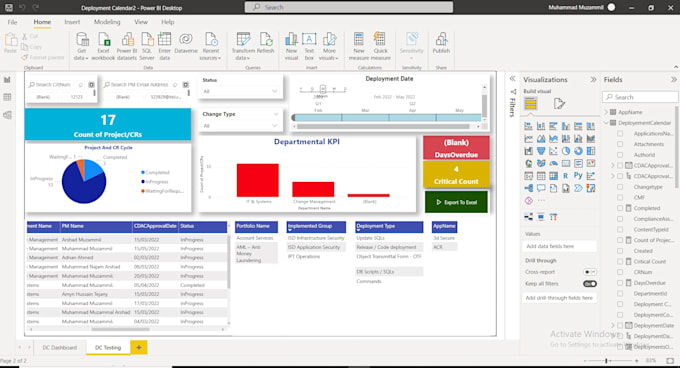Insert a Text box
The image size is (680, 368).
point(309,46)
